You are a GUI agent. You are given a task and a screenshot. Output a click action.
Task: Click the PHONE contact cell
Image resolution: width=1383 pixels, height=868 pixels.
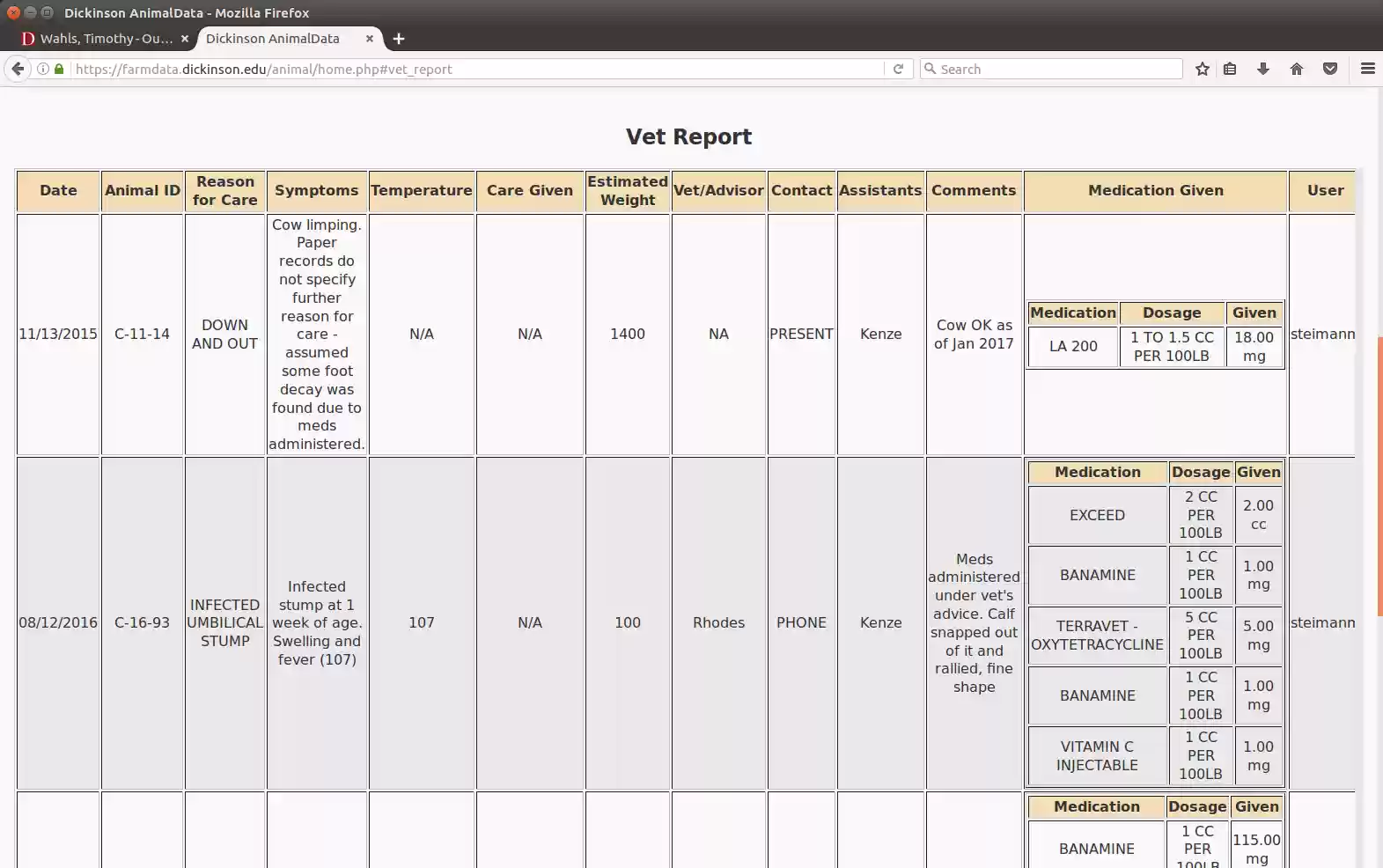(801, 623)
